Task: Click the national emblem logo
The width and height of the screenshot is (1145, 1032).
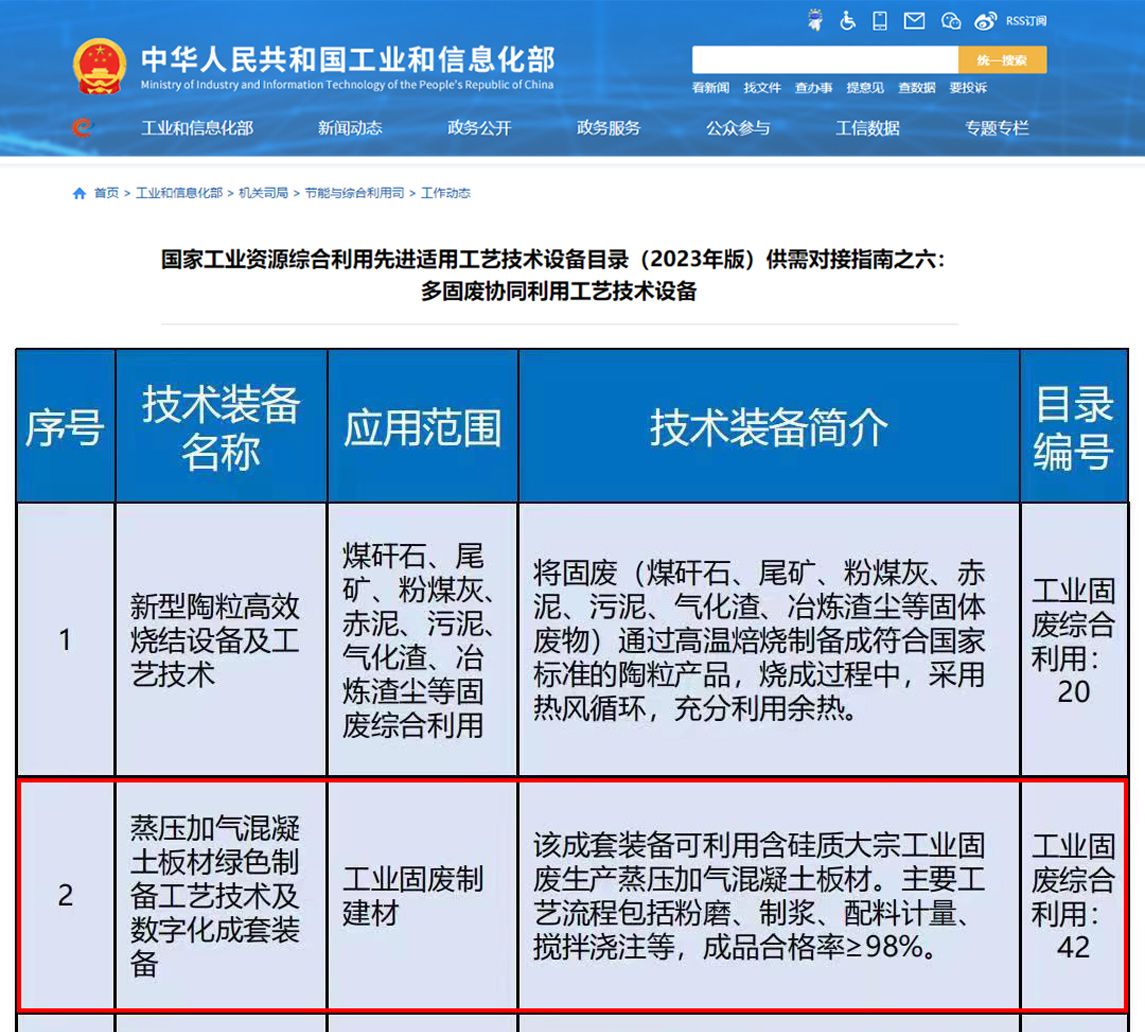Action: [x=101, y=65]
